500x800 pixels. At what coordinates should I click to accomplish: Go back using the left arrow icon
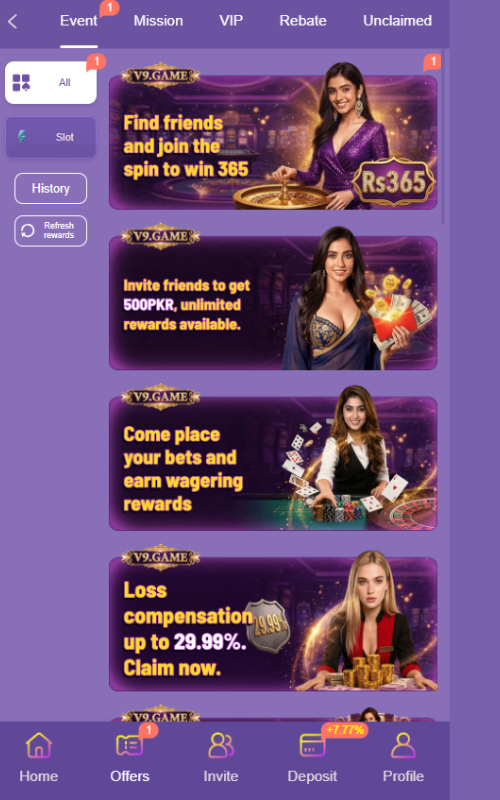pos(13,21)
